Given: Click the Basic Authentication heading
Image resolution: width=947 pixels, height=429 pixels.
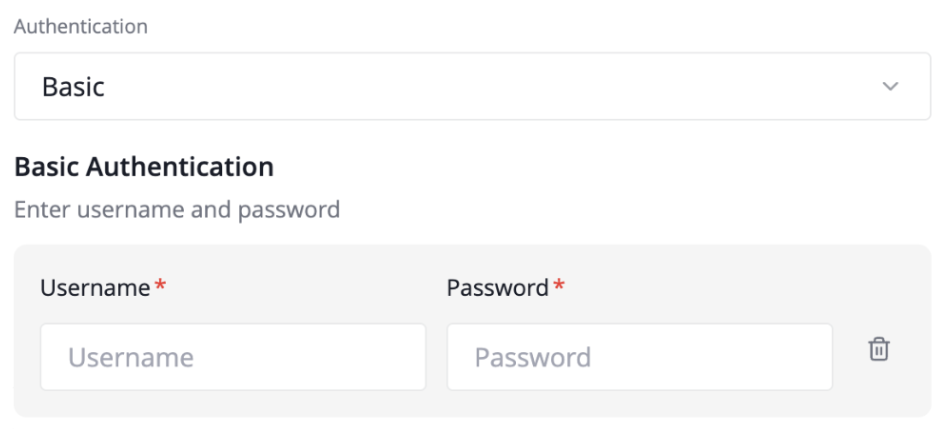Looking at the screenshot, I should 144,167.
